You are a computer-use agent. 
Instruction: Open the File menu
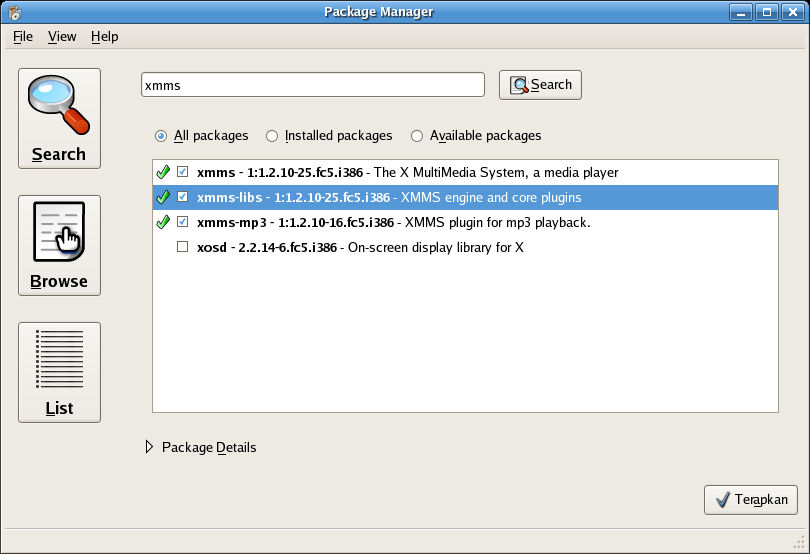point(23,37)
